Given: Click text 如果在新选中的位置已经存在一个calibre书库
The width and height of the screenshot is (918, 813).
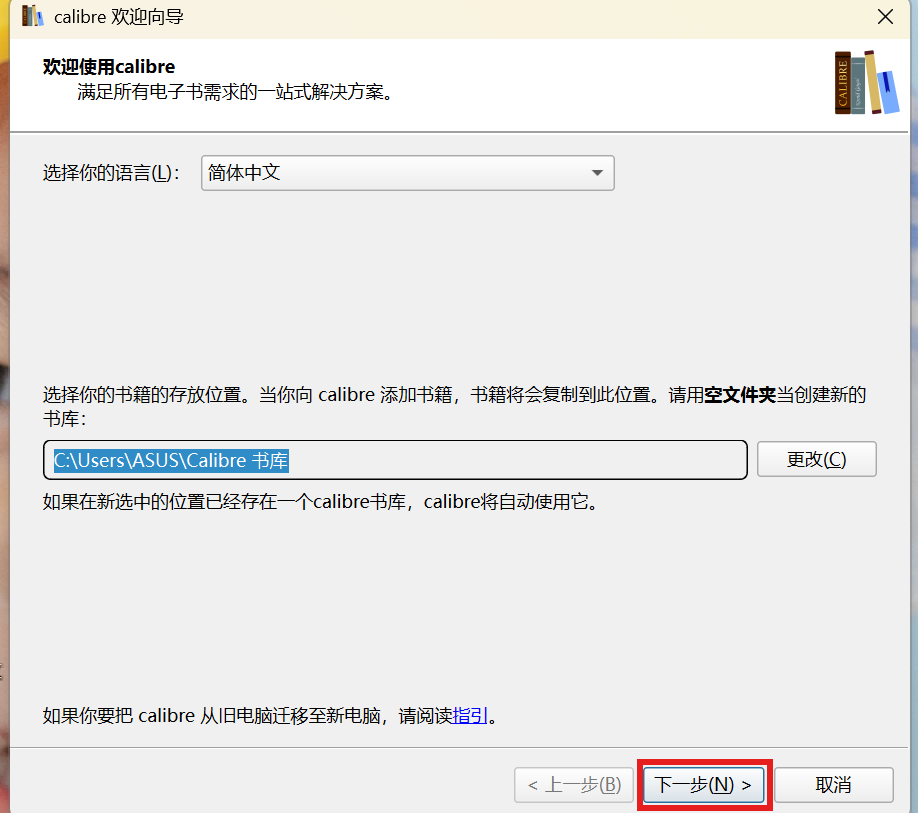Looking at the screenshot, I should (x=224, y=502).
